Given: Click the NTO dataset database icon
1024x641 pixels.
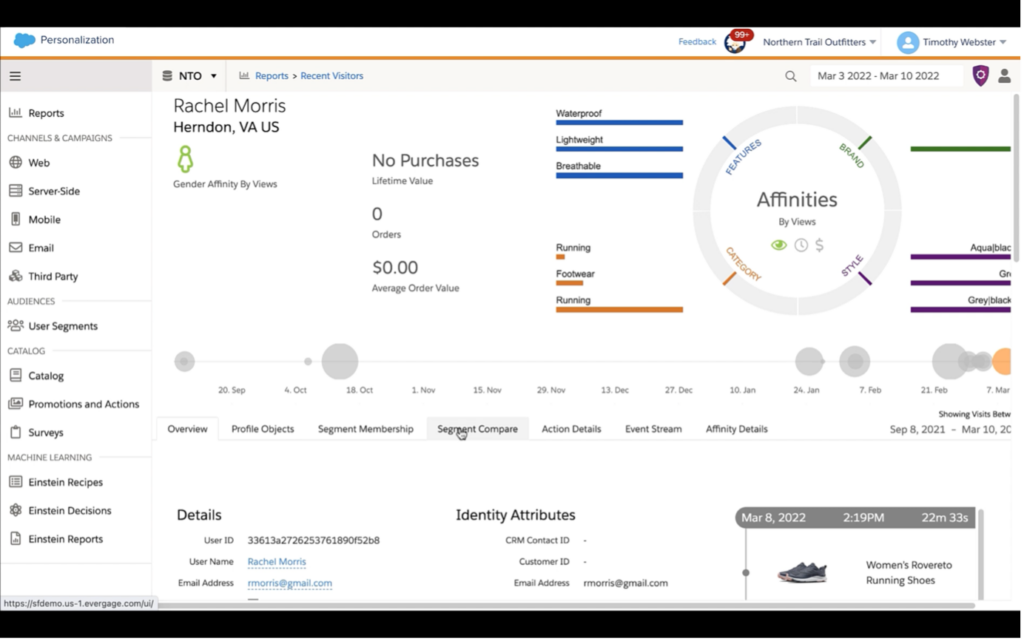Looking at the screenshot, I should [167, 76].
